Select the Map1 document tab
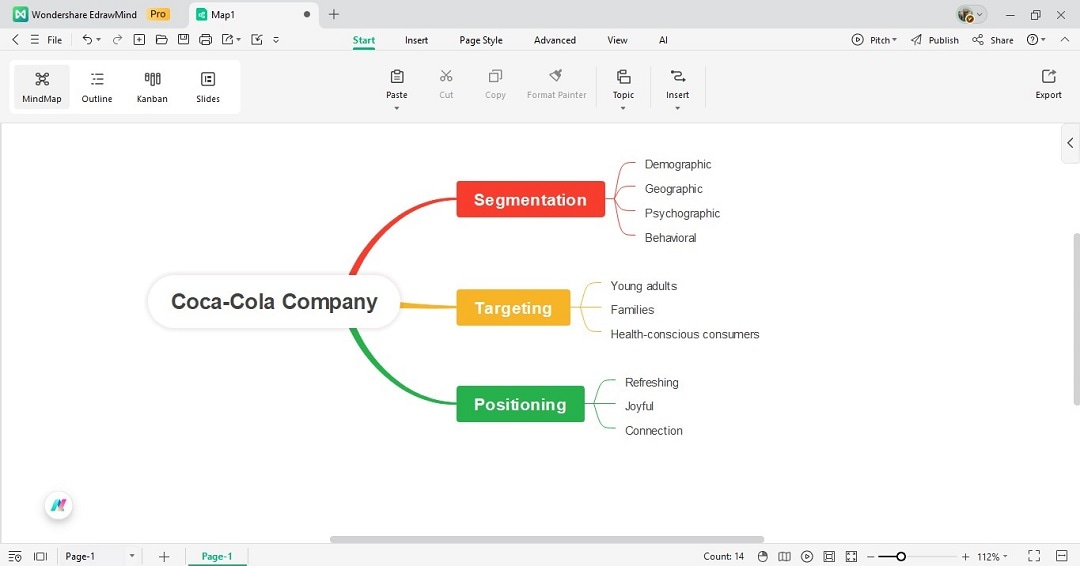Image resolution: width=1080 pixels, height=566 pixels. click(252, 14)
